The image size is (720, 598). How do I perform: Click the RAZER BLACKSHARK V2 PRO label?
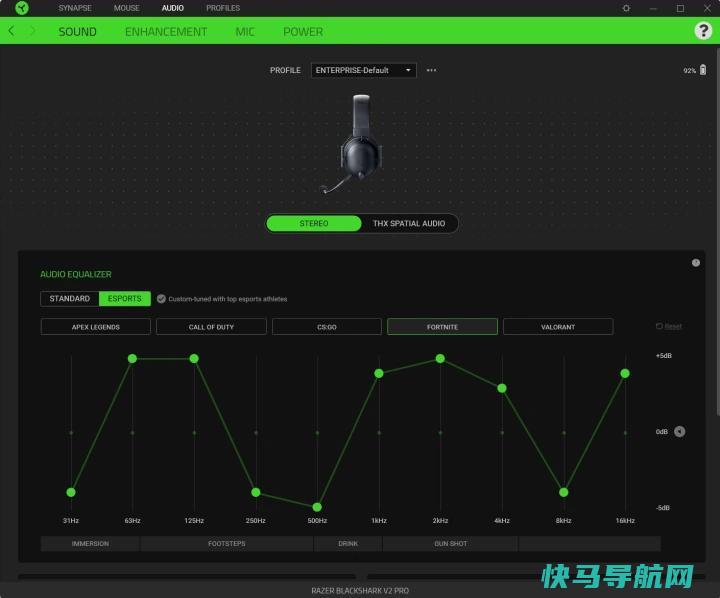point(360,591)
